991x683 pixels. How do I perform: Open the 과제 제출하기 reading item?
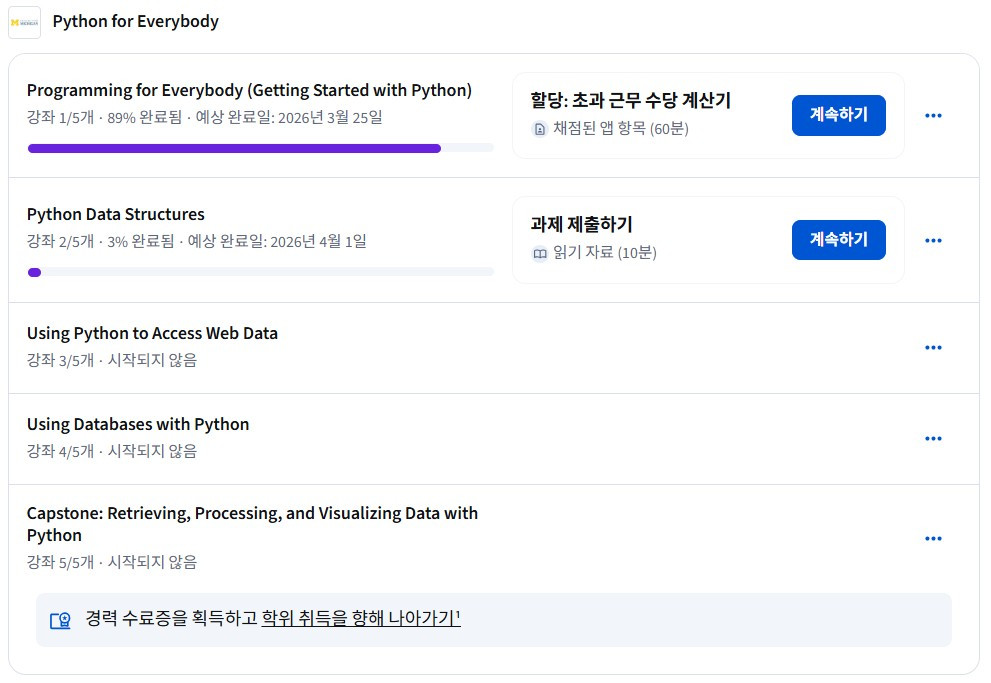tap(581, 225)
